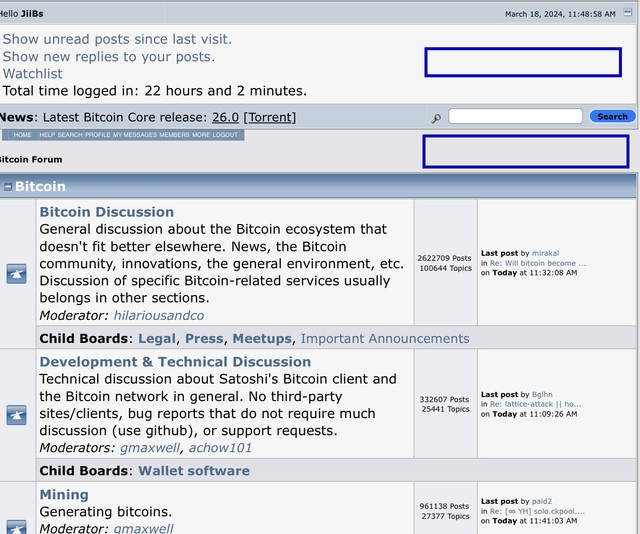Open the Bitcoin Core 26.0 release link
Screen dimensions: 640x534
click(x=225, y=117)
